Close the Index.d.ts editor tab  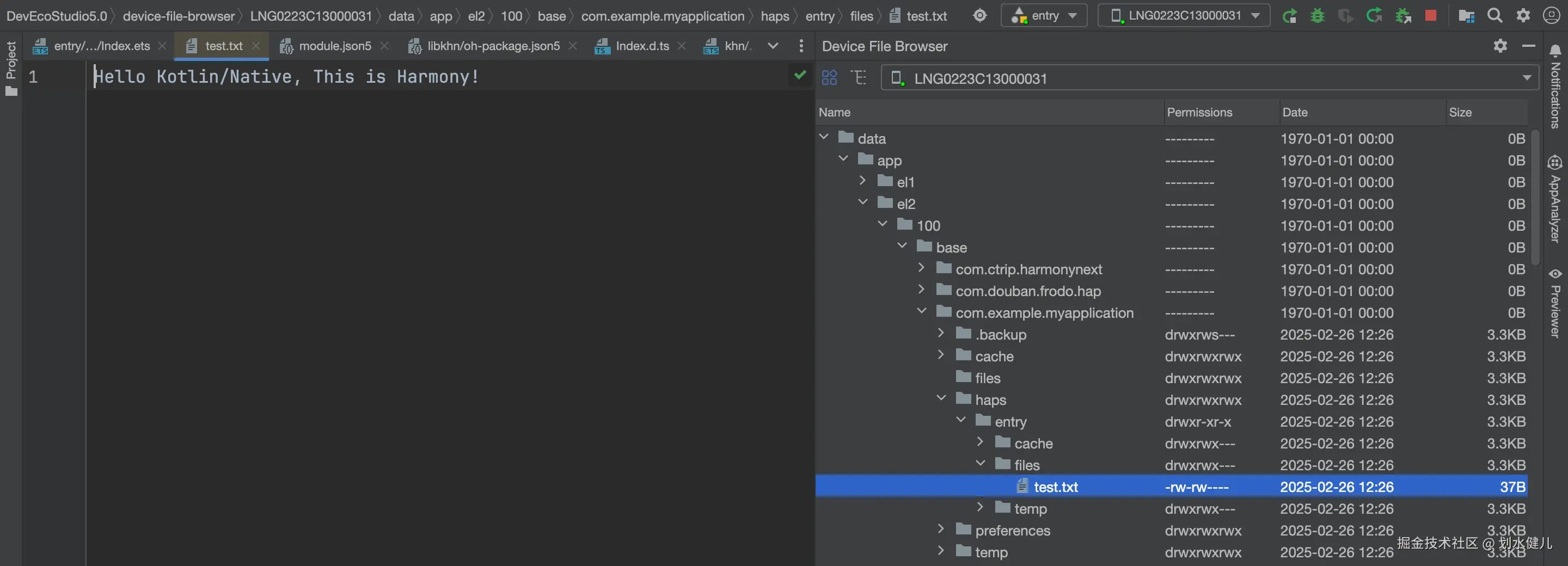tap(682, 46)
